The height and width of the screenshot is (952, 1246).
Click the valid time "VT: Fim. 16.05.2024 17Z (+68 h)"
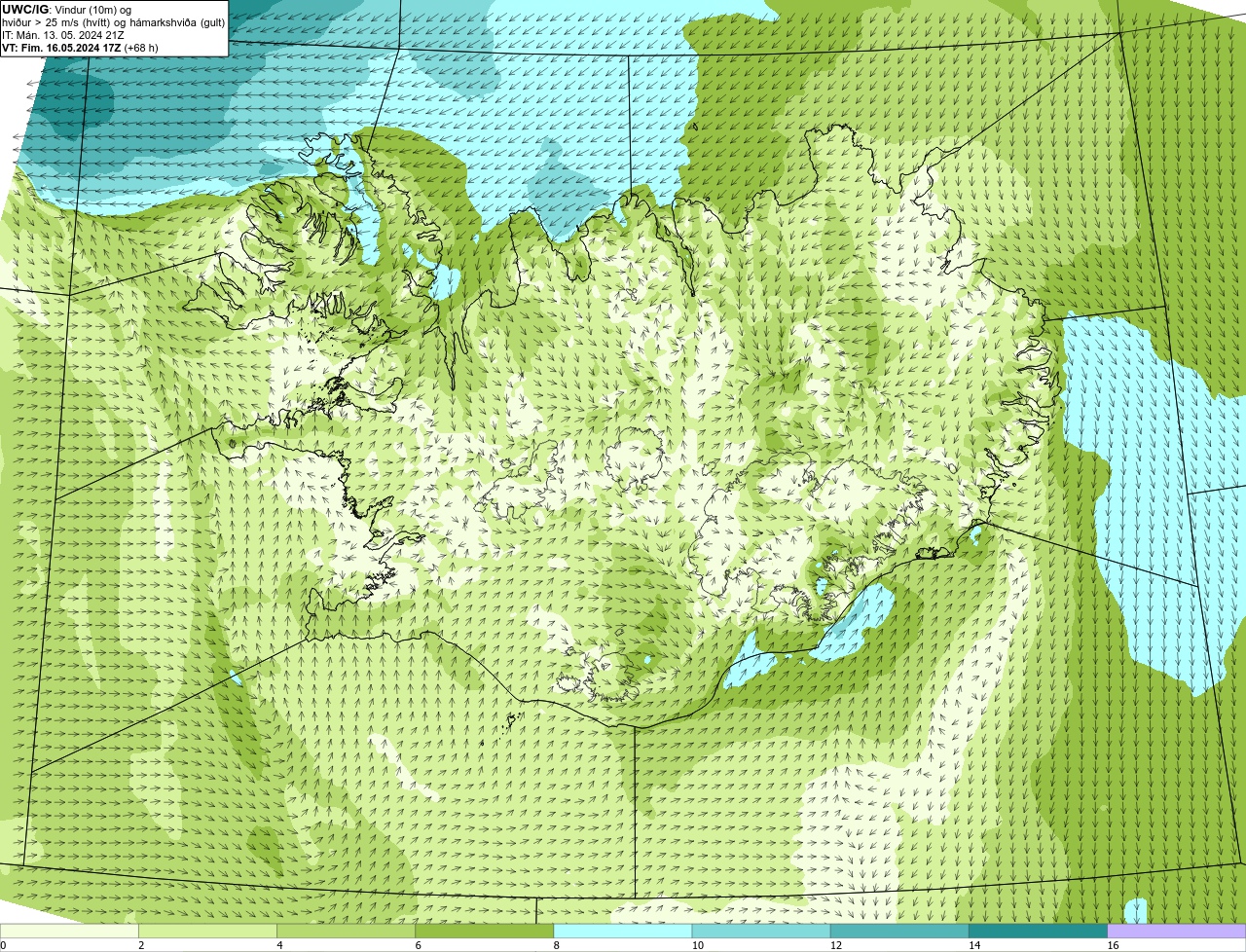point(80,48)
